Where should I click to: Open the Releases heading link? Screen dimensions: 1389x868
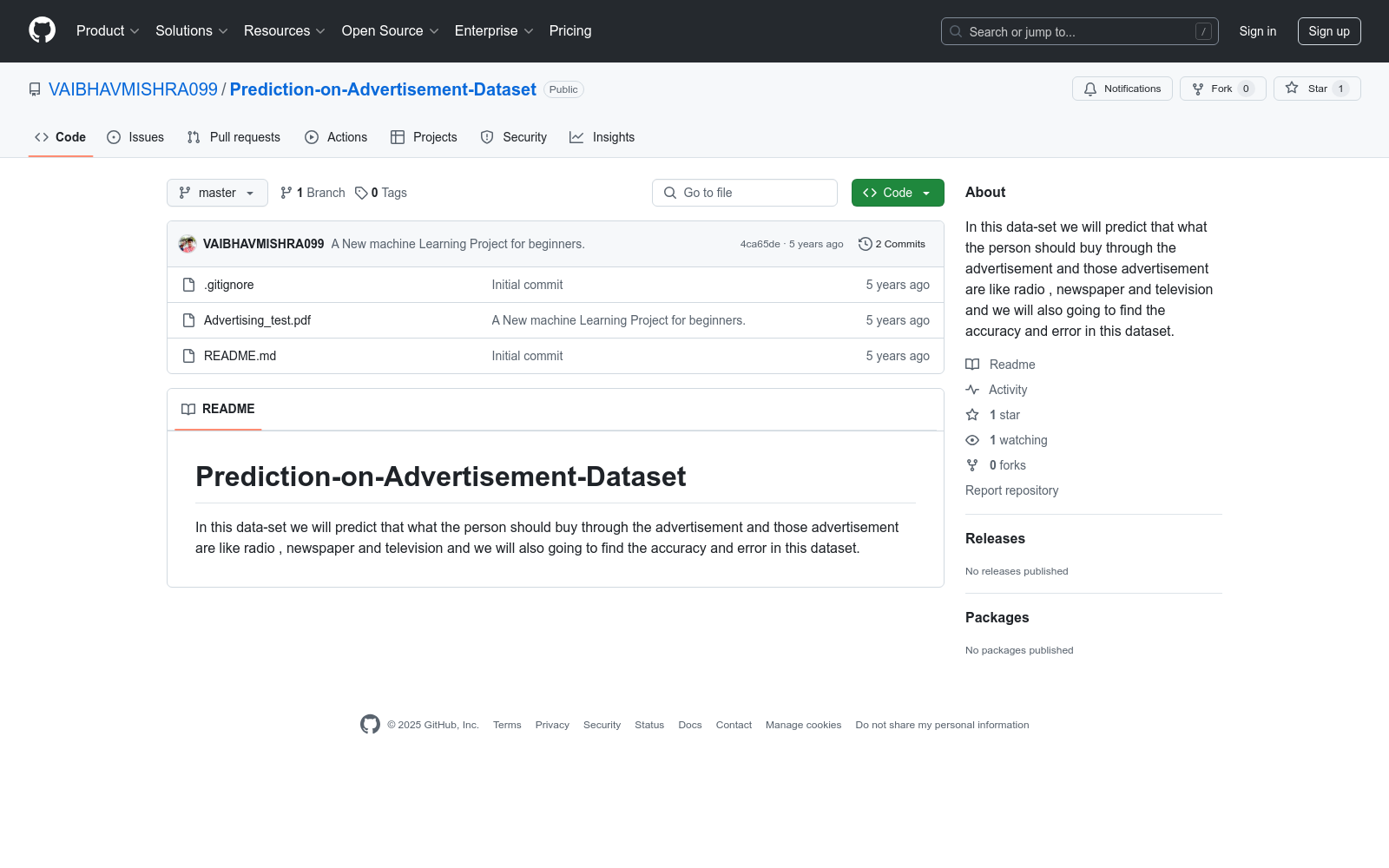[x=995, y=538]
